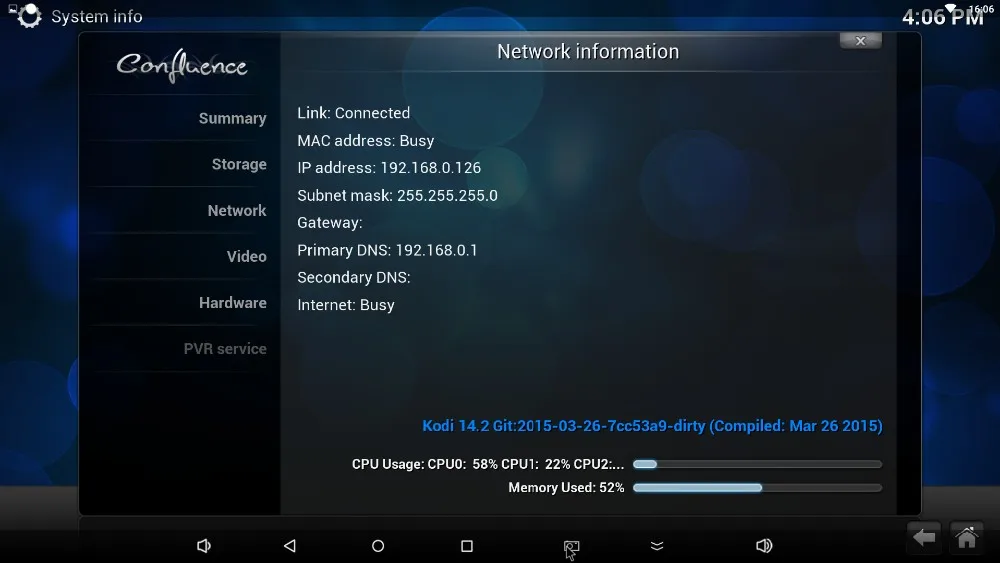Screen dimensions: 1000x563
Task: Click the Secondary DNS line
Action: (x=354, y=277)
